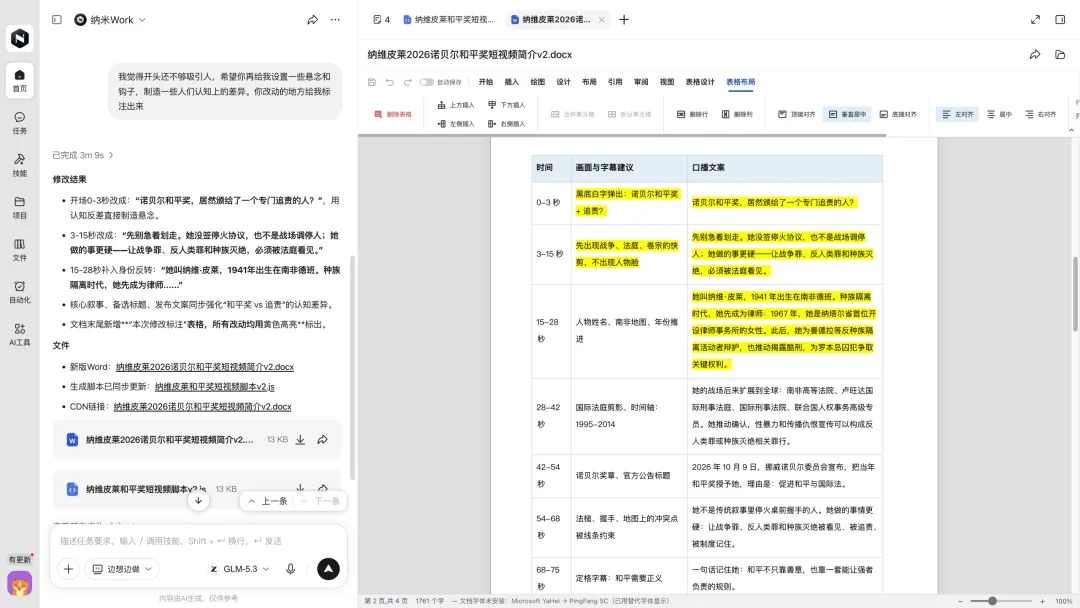
Task: Share the conversation via header share icon
Action: tap(313, 20)
